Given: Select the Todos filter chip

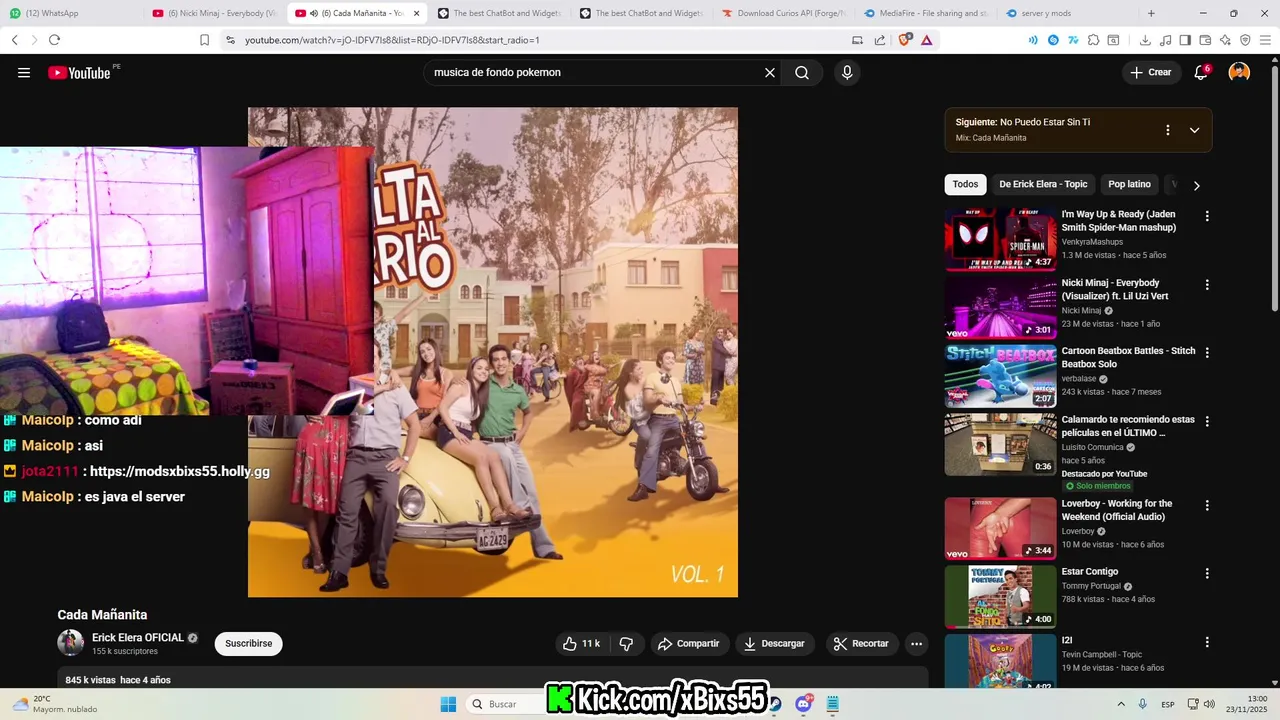Looking at the screenshot, I should pyautogui.click(x=965, y=184).
